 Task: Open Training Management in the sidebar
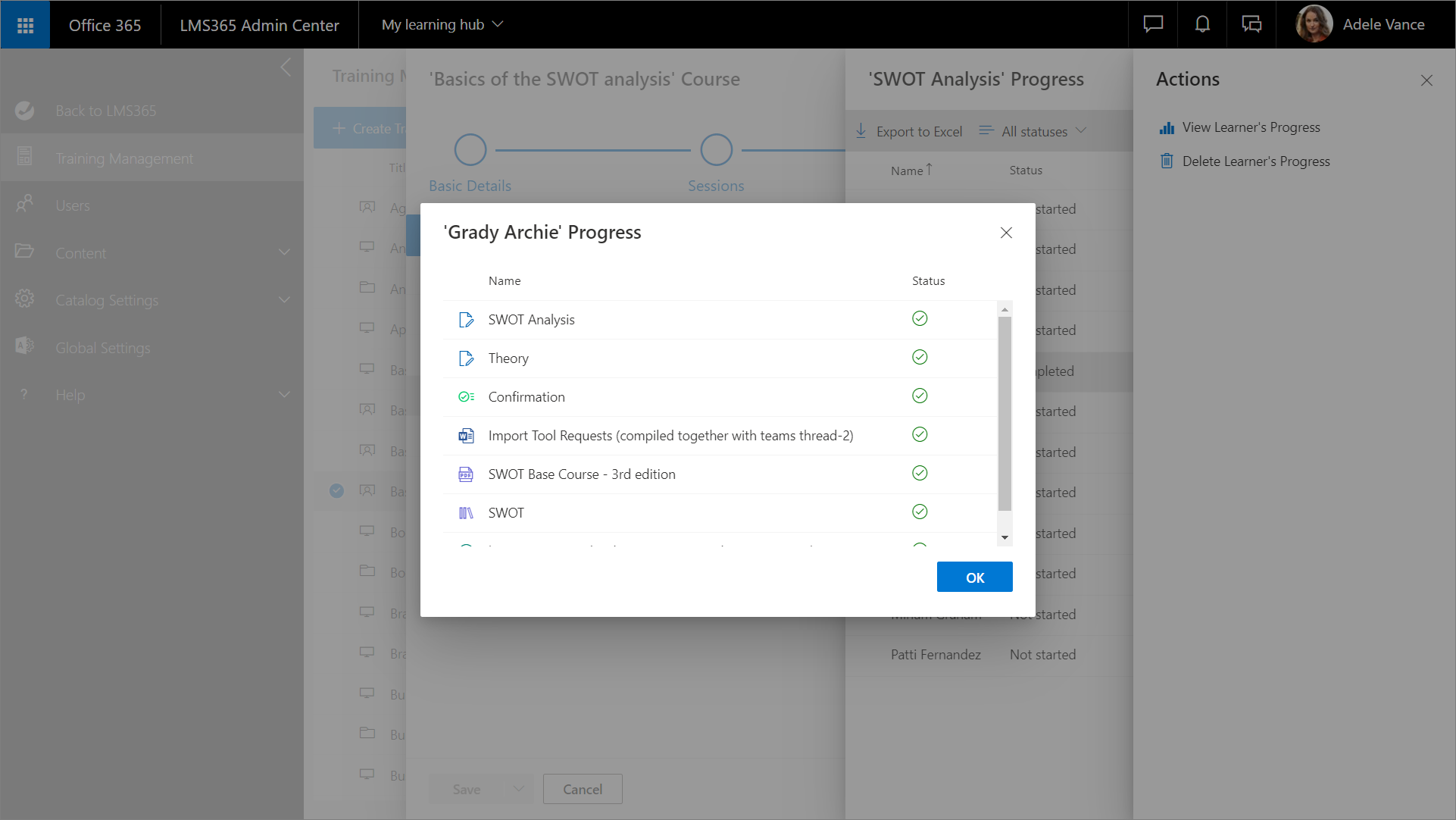point(124,158)
